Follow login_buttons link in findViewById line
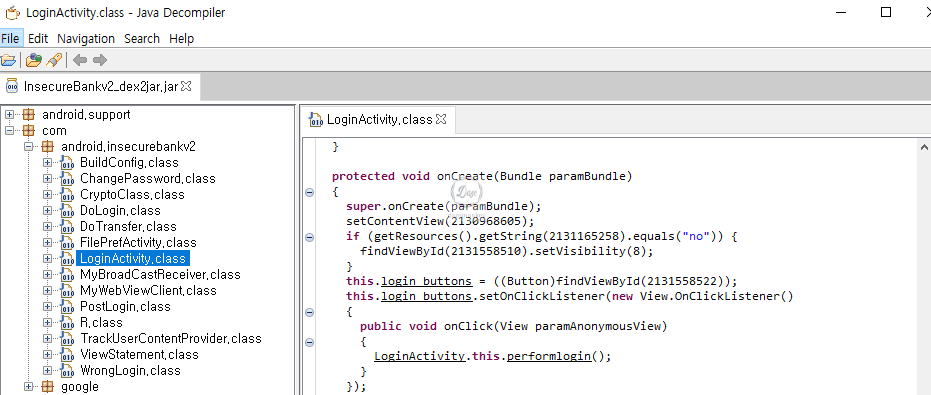This screenshot has height=395, width=931. pos(426,281)
